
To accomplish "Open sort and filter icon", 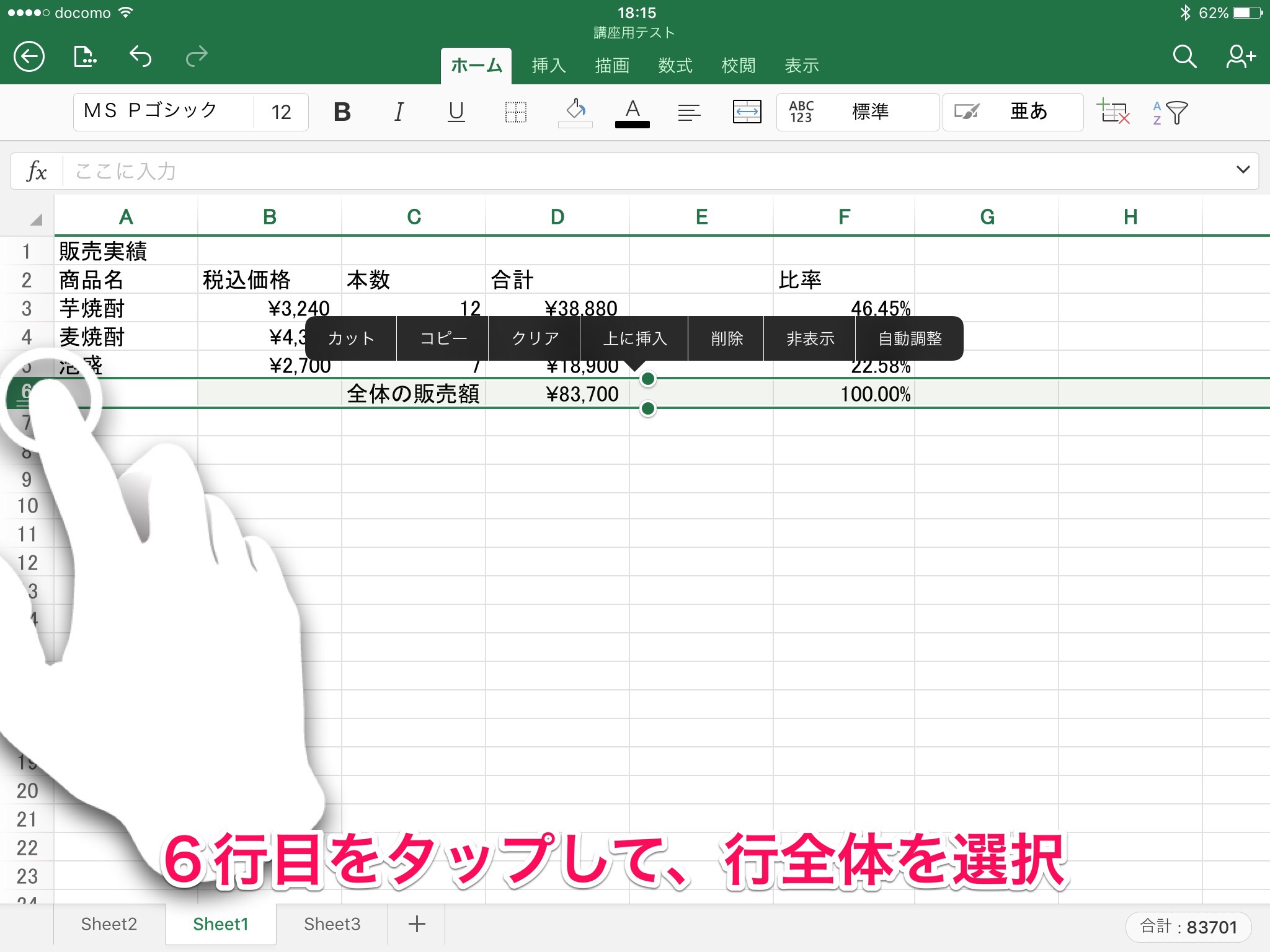I will (x=1170, y=112).
